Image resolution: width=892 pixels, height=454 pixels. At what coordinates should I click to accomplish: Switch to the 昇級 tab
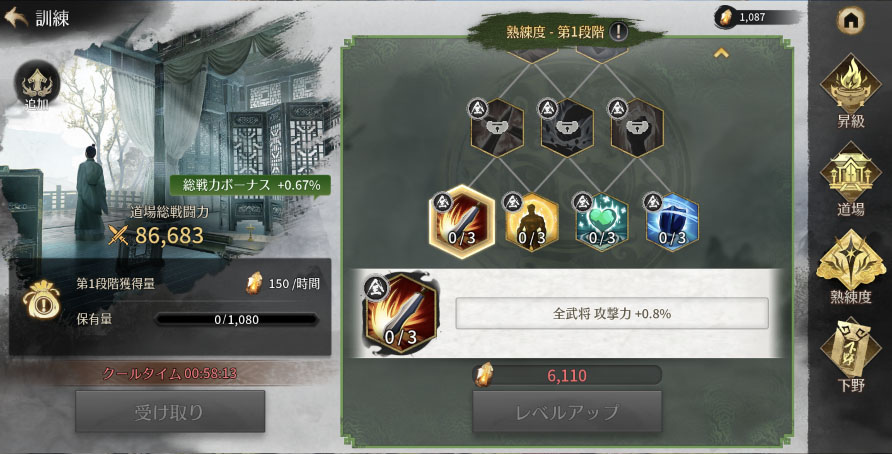[x=850, y=91]
